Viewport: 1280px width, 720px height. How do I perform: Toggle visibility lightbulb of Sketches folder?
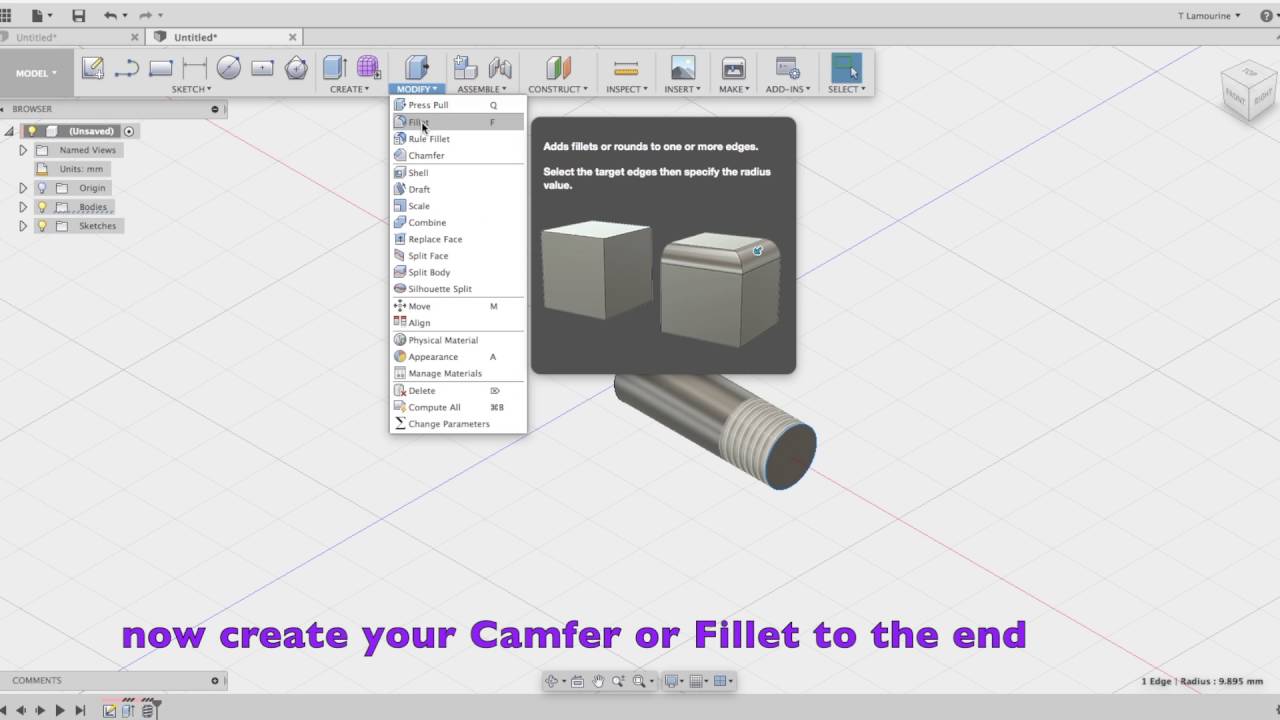pyautogui.click(x=42, y=226)
